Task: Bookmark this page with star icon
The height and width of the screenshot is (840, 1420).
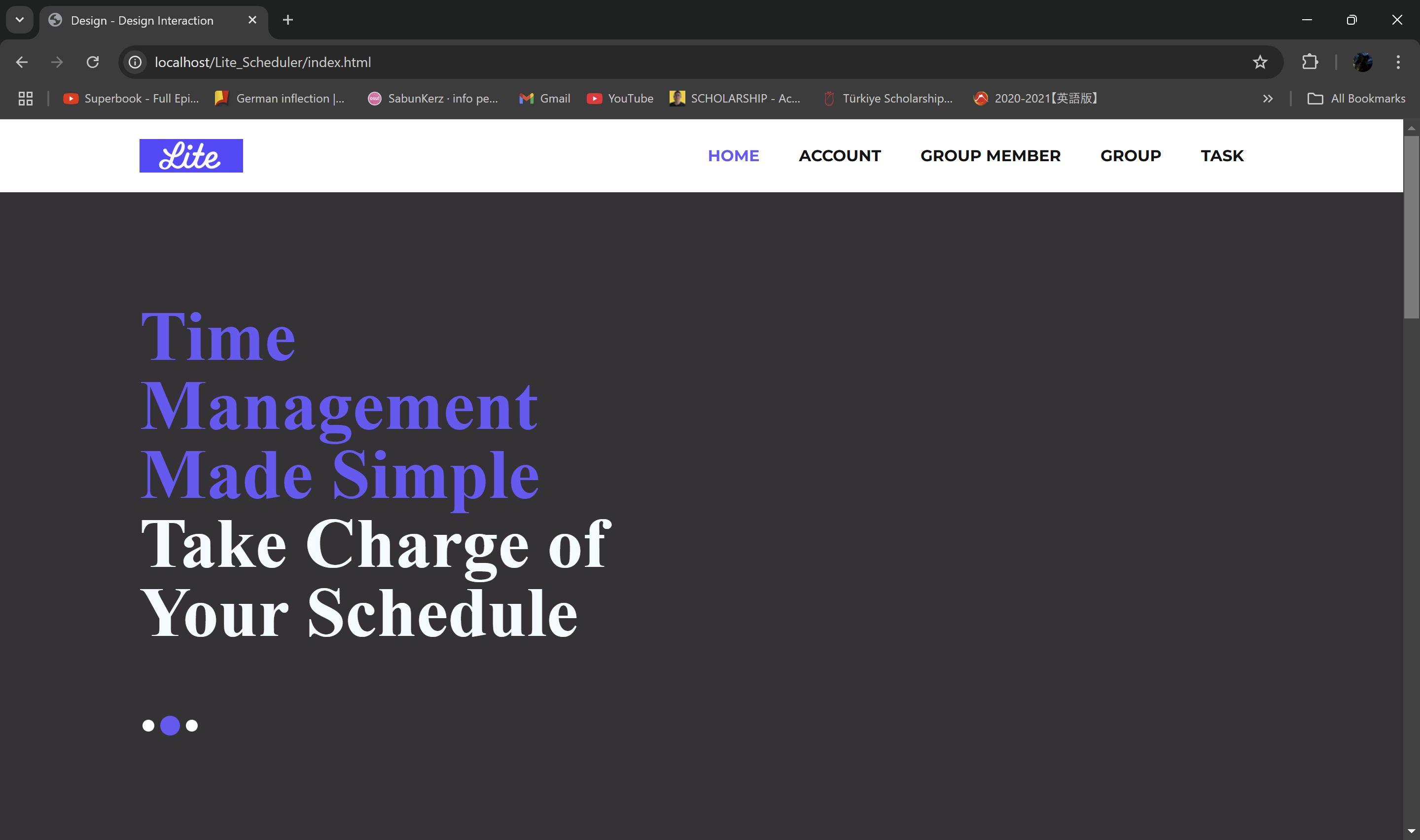Action: click(x=1259, y=62)
